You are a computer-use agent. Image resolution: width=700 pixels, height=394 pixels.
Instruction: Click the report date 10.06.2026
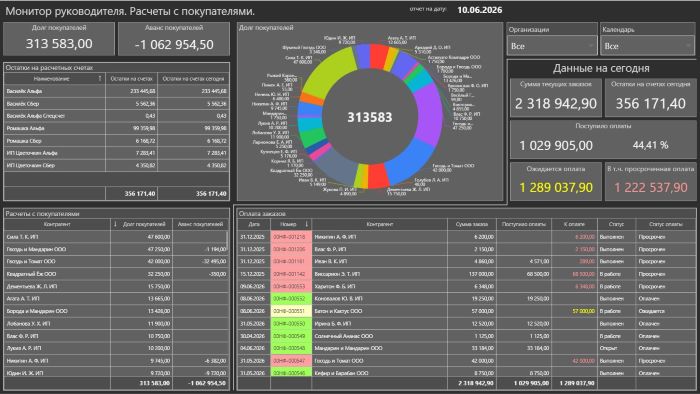tap(479, 10)
